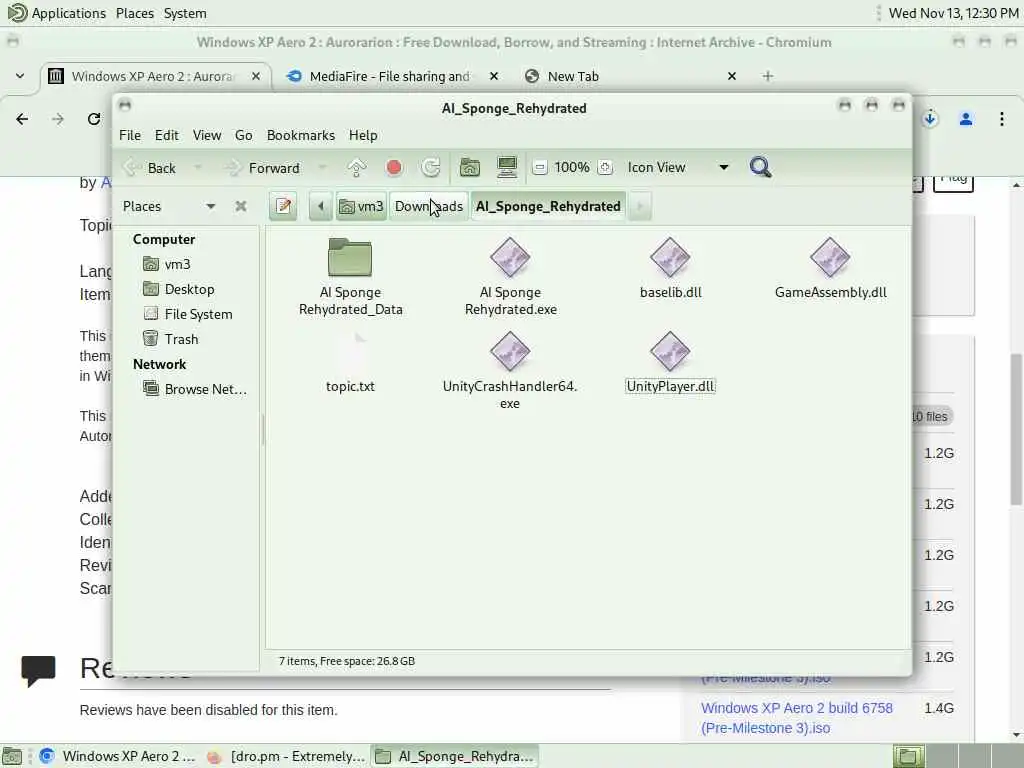The width and height of the screenshot is (1024, 768).
Task: Go to Downloads in path bar
Action: 429,206
